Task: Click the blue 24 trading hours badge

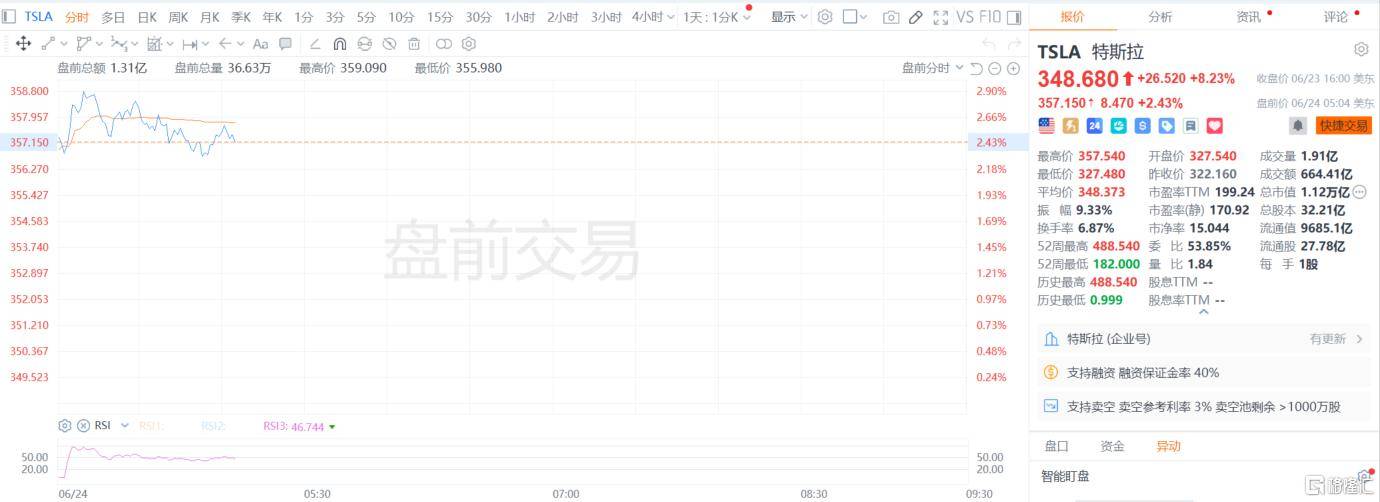Action: [x=1094, y=125]
